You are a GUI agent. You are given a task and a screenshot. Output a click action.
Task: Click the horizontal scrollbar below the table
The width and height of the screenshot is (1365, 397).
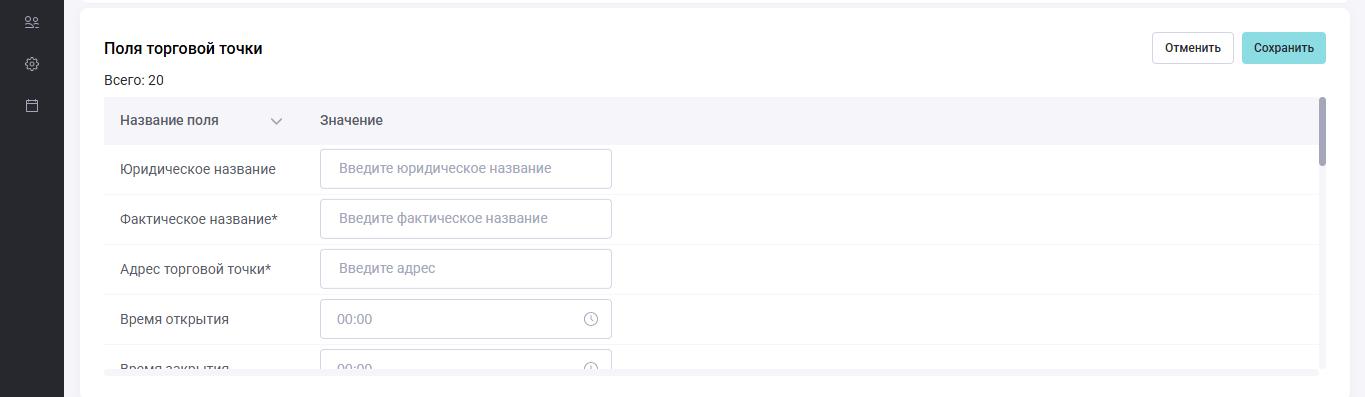point(711,373)
